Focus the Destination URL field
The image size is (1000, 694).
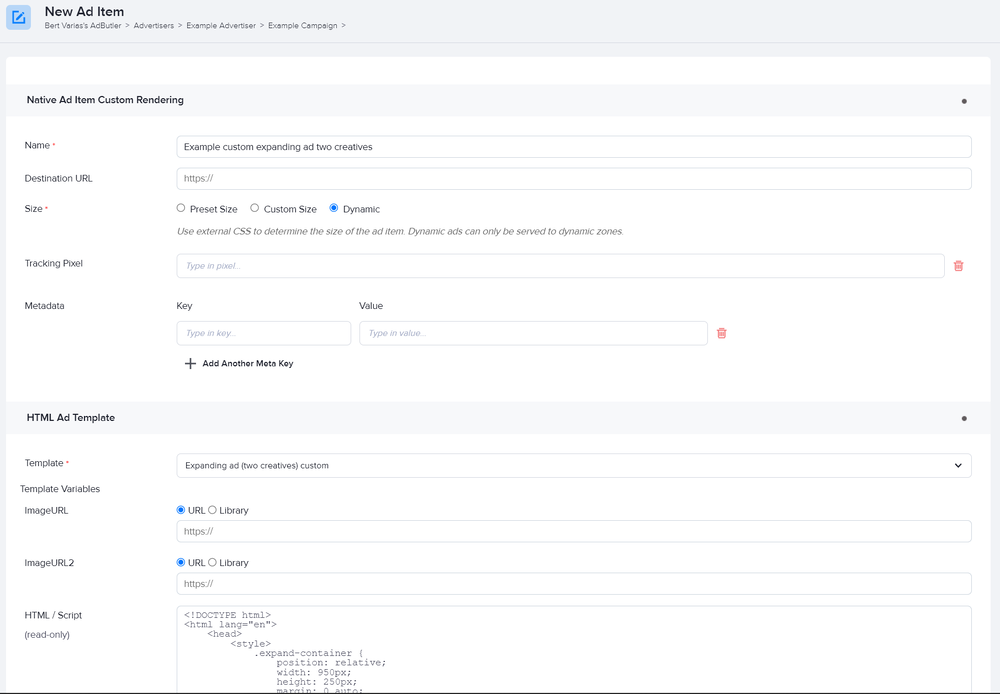(x=574, y=179)
